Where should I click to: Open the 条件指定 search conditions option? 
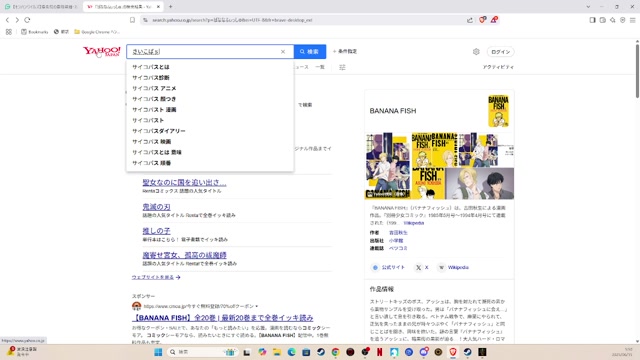[345, 51]
